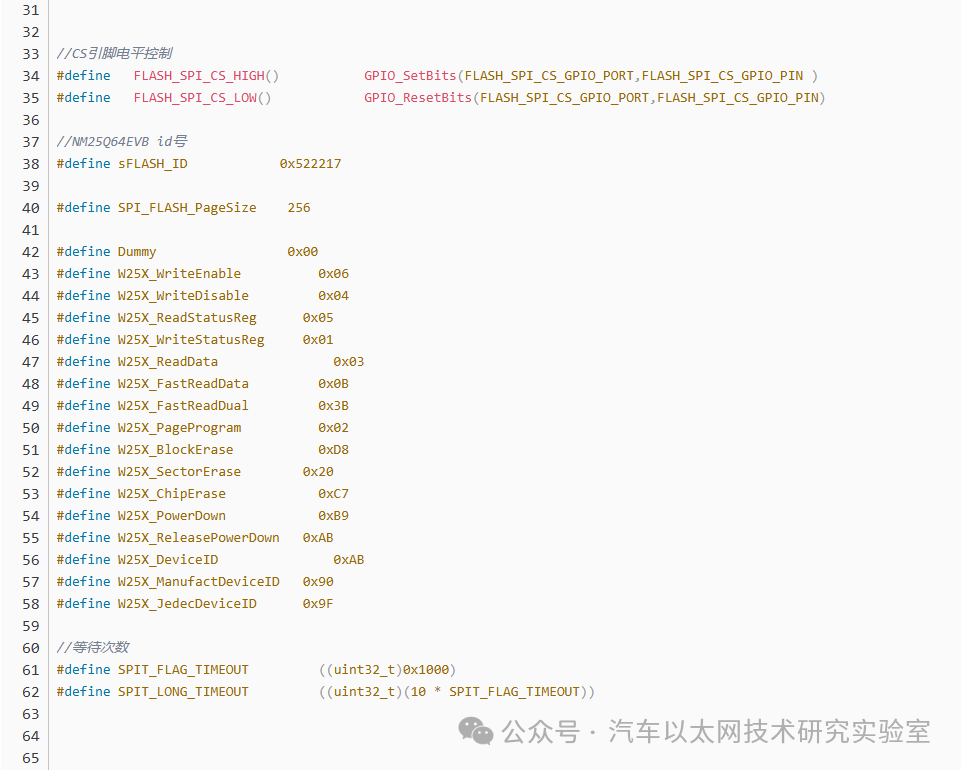
Task: Select the FLASH_SPI_CS_HIGH() macro name
Action: coord(207,76)
